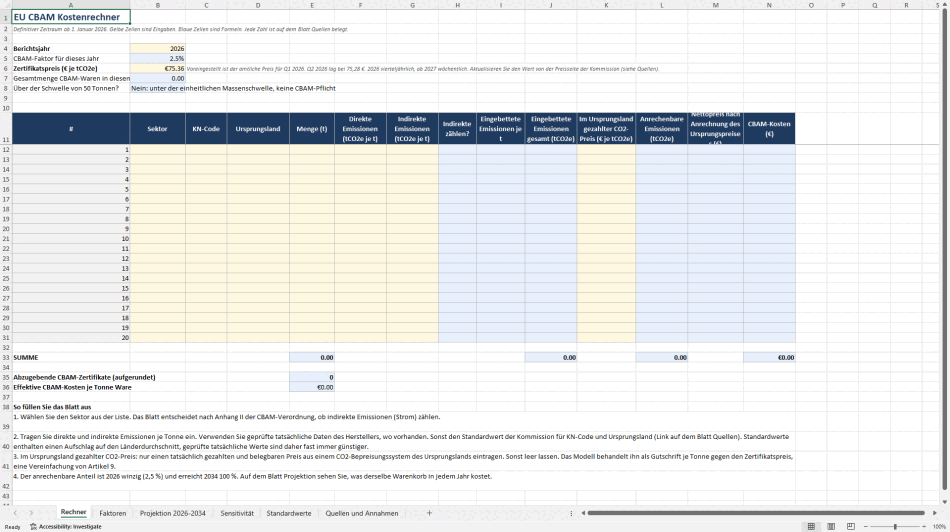Click the Sektor cell in row 1
This screenshot has width=950, height=532.
click(158, 149)
